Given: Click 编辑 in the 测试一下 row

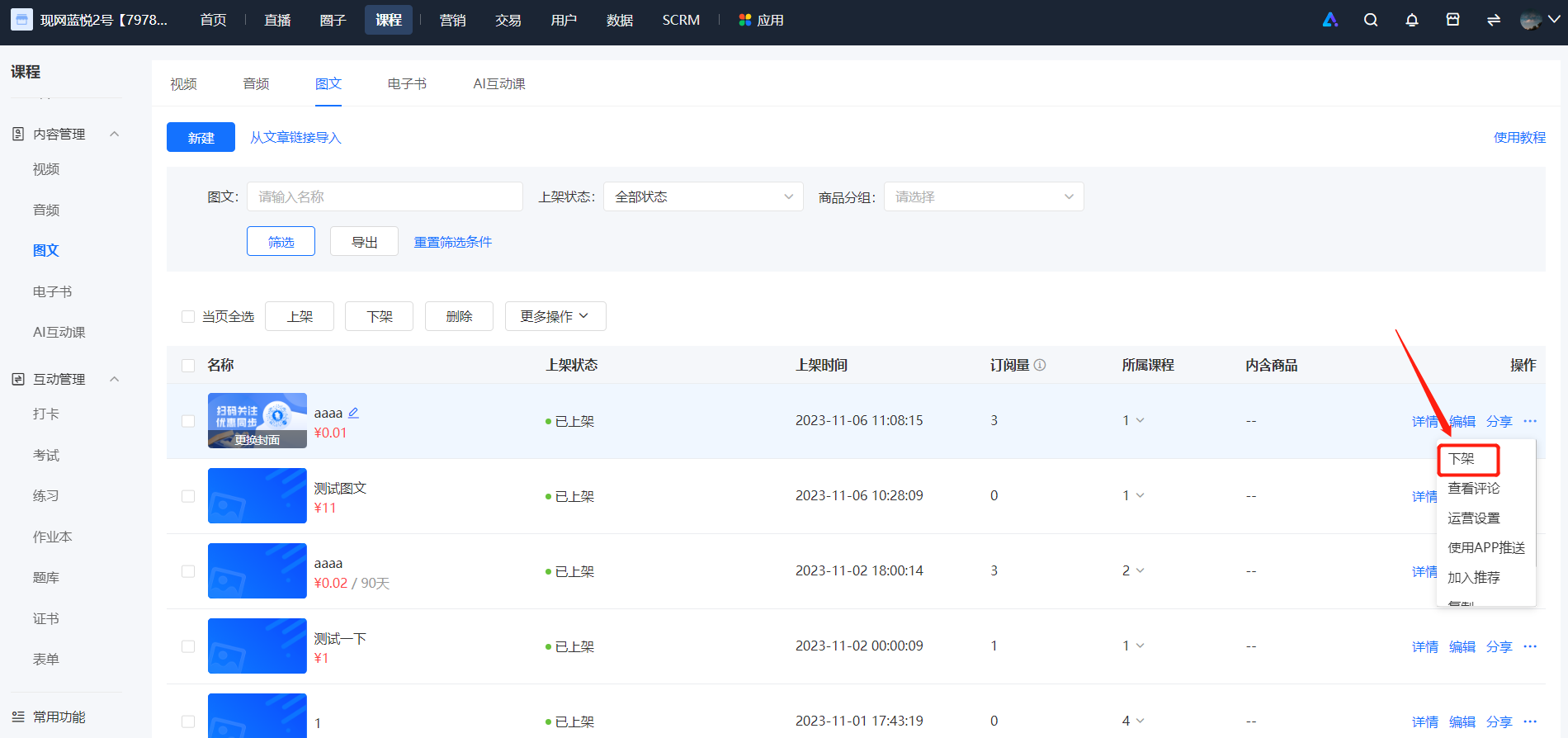Looking at the screenshot, I should pyautogui.click(x=1462, y=646).
